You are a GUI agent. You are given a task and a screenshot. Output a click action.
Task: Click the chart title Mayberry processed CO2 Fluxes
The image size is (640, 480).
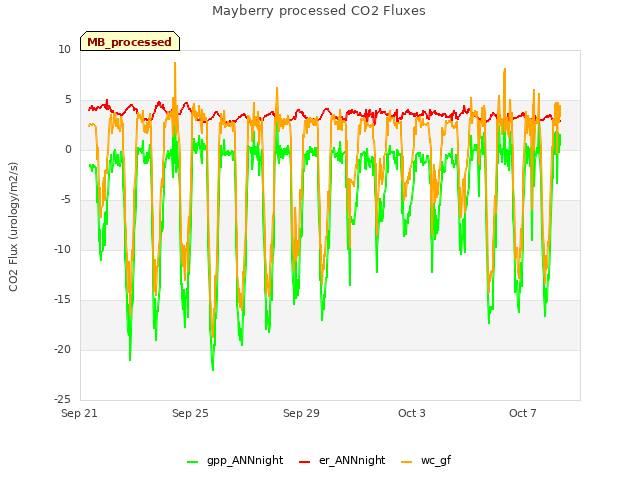coord(319,11)
